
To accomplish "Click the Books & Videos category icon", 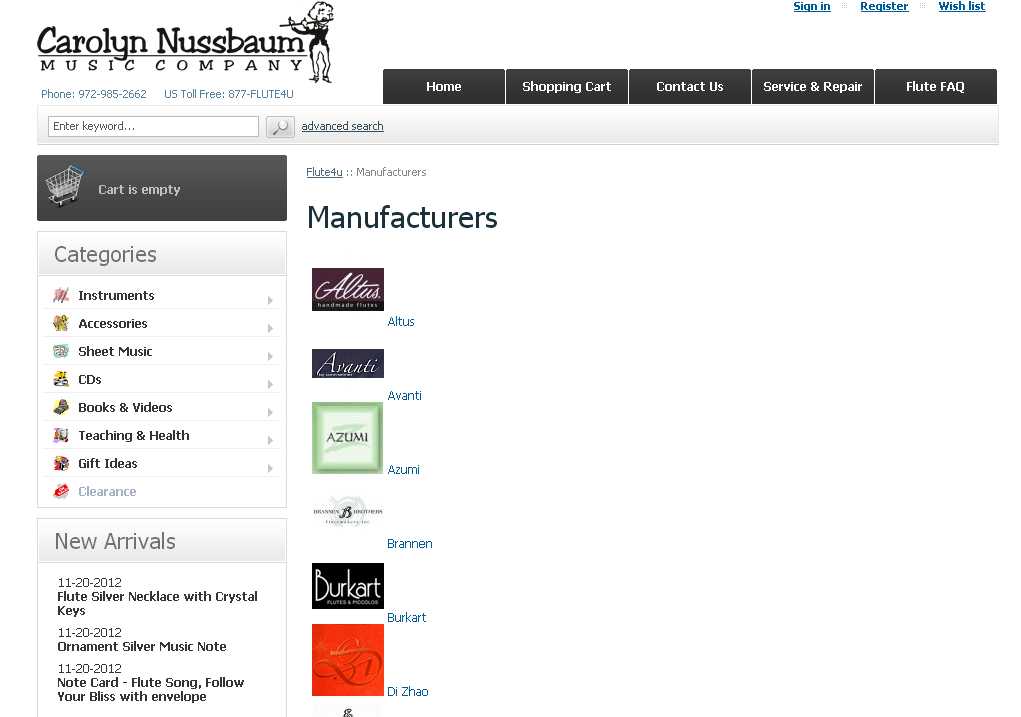I will (61, 407).
